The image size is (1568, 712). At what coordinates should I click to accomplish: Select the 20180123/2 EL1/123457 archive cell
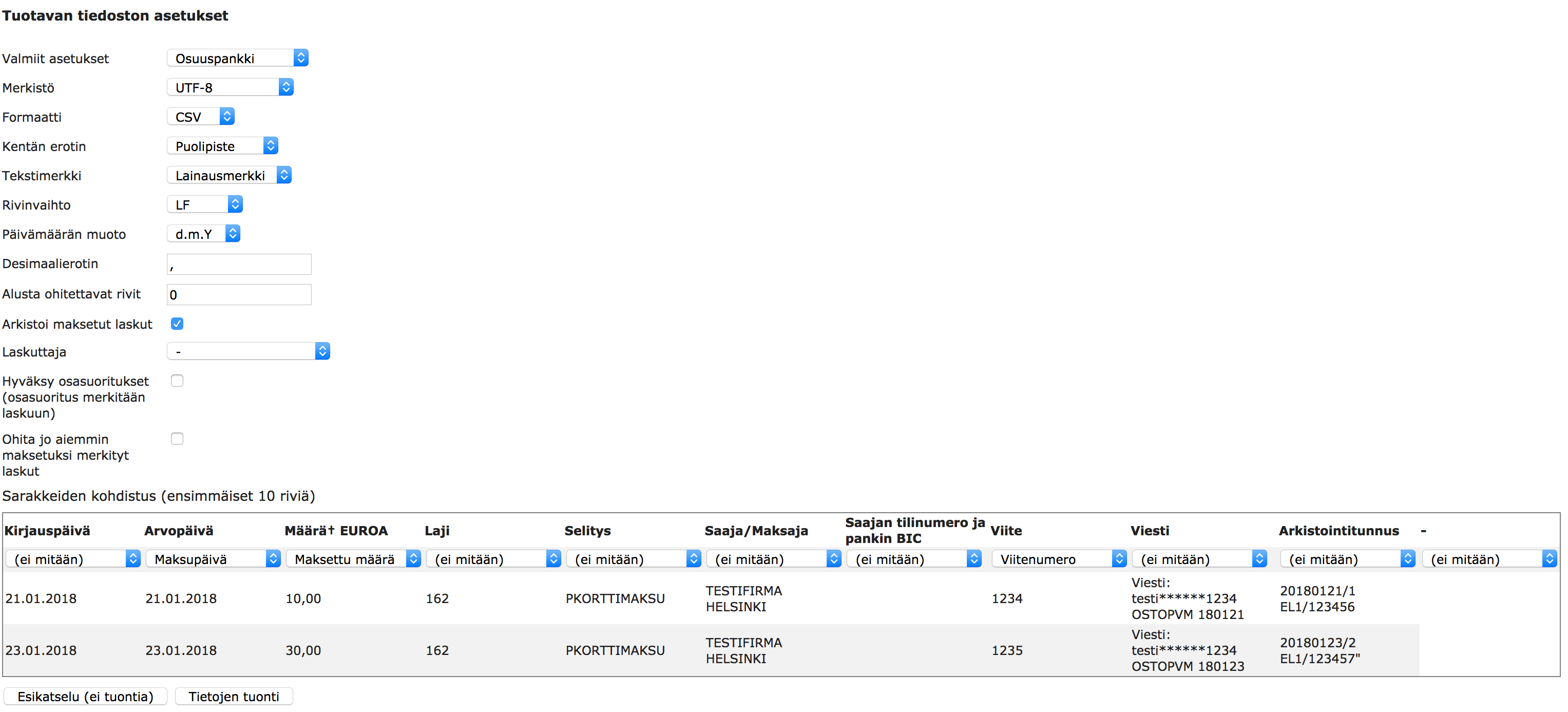(1320, 650)
